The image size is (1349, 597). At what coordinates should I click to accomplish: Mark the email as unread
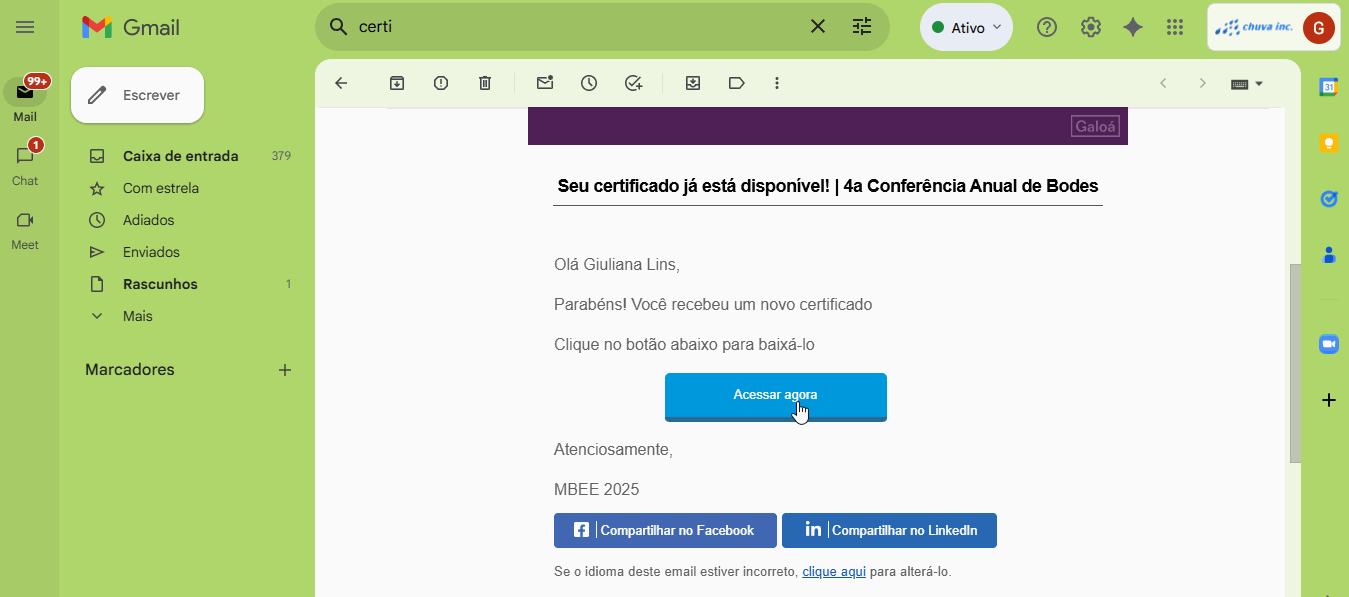click(x=545, y=83)
